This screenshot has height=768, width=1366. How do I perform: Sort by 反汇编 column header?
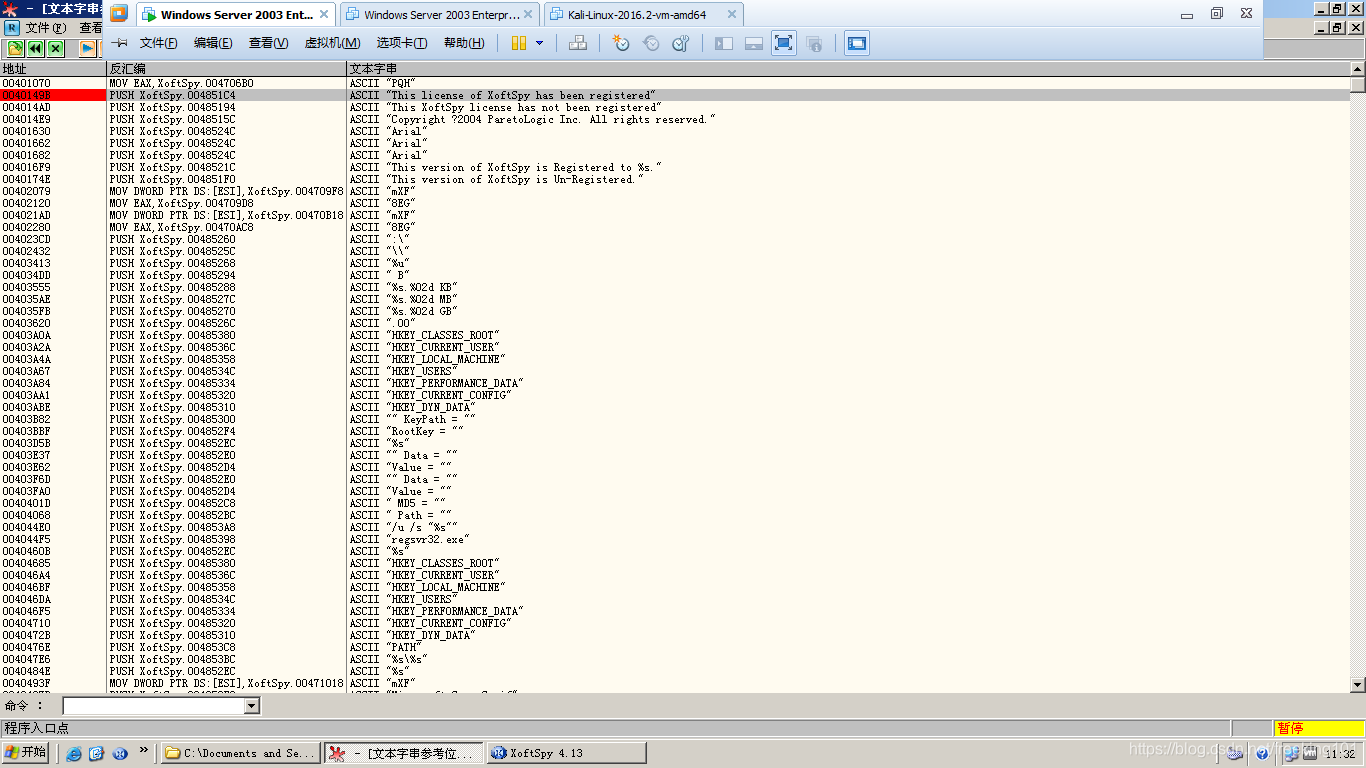pos(226,69)
